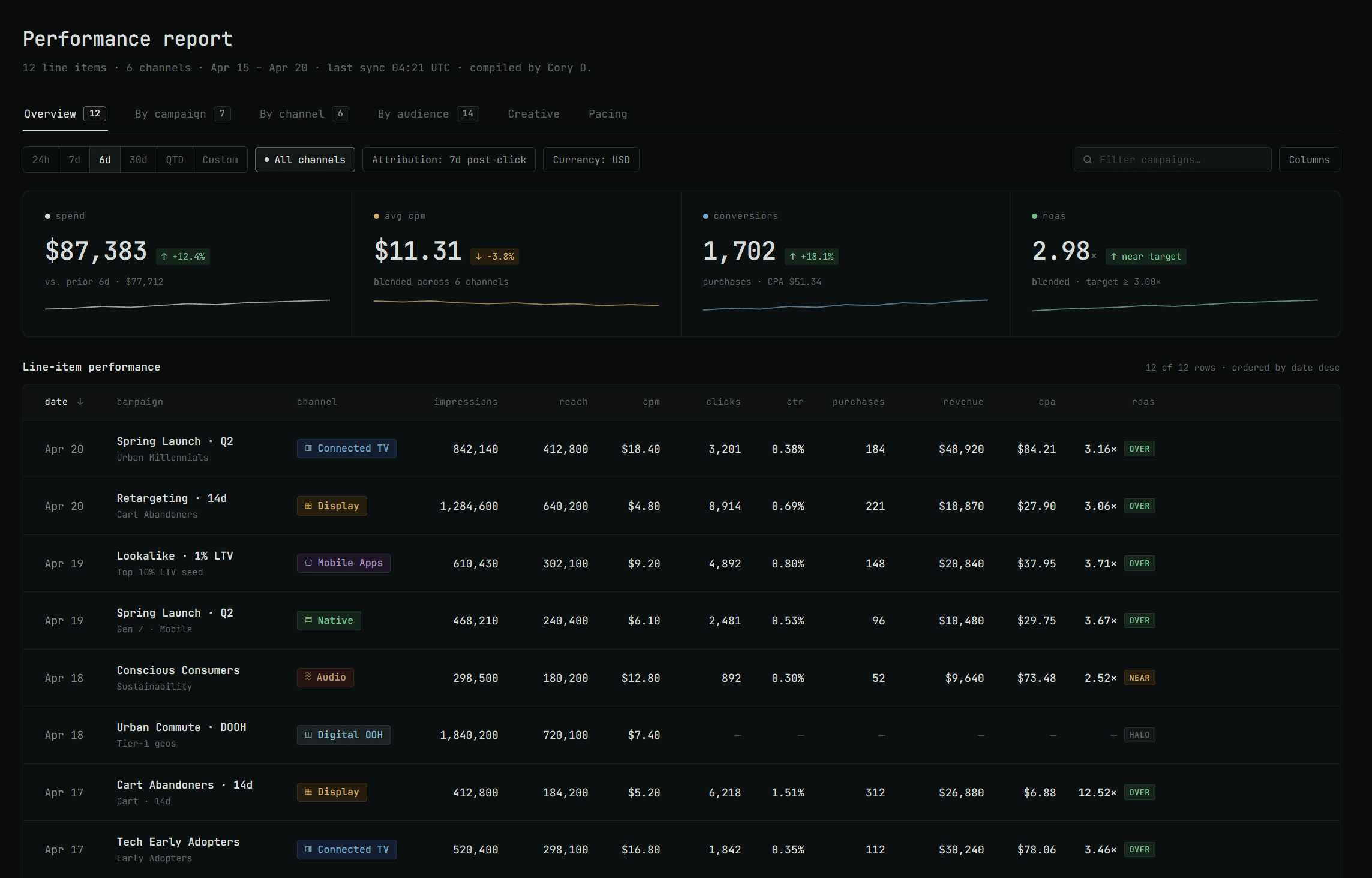Click the Digital OOH channel icon
The height and width of the screenshot is (878, 1372).
(308, 735)
